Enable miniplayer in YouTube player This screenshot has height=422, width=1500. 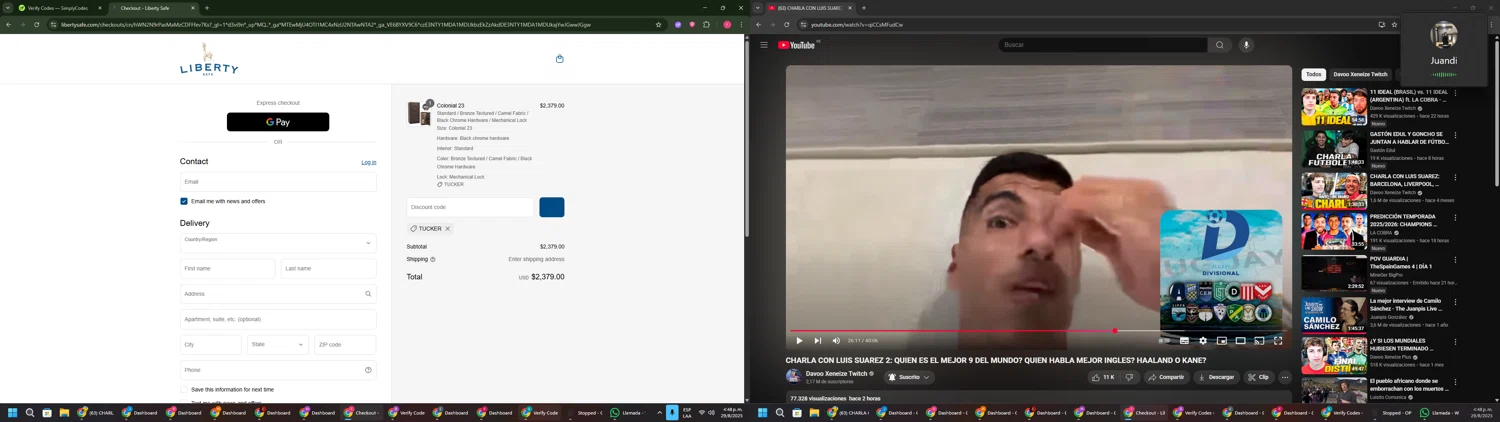(x=1222, y=341)
